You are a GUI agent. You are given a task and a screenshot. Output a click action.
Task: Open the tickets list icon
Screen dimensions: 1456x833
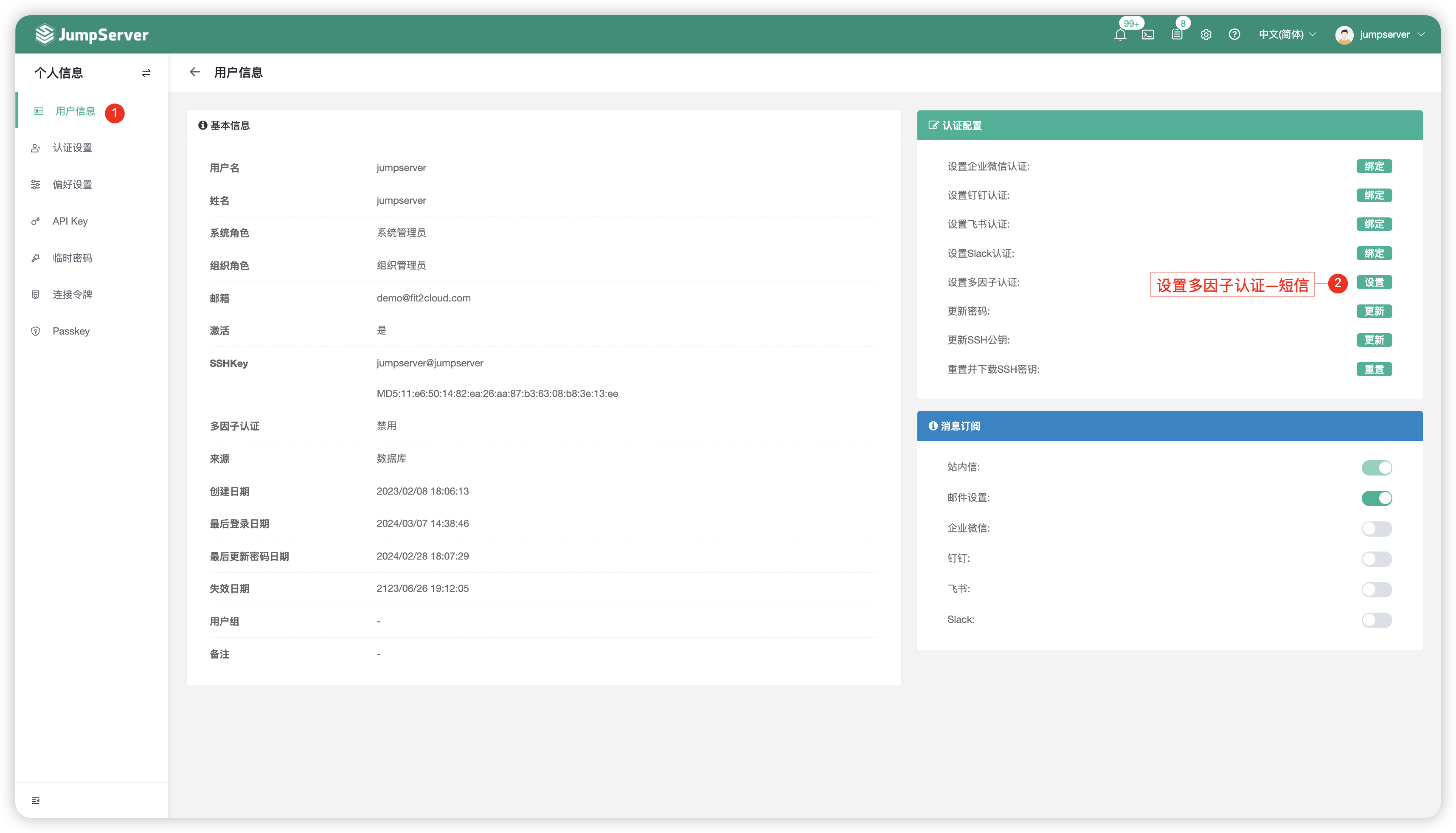[x=1177, y=35]
